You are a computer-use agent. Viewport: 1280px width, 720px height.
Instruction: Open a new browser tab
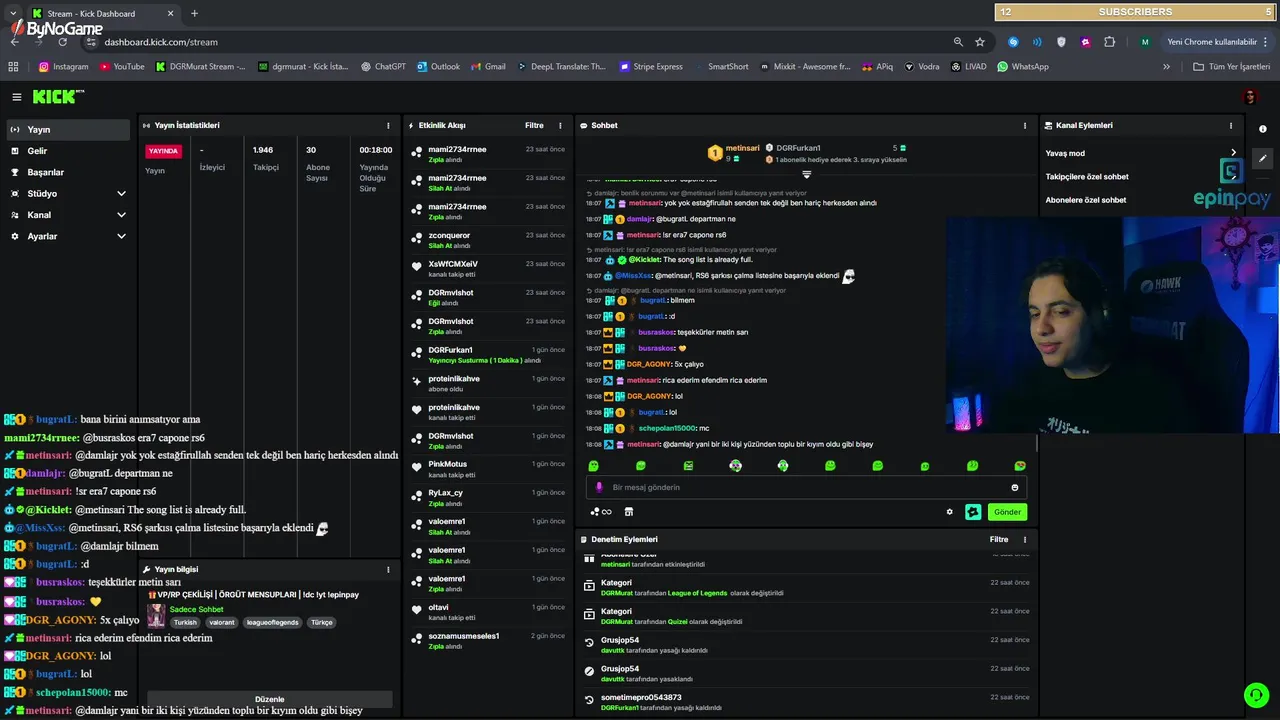pyautogui.click(x=194, y=14)
